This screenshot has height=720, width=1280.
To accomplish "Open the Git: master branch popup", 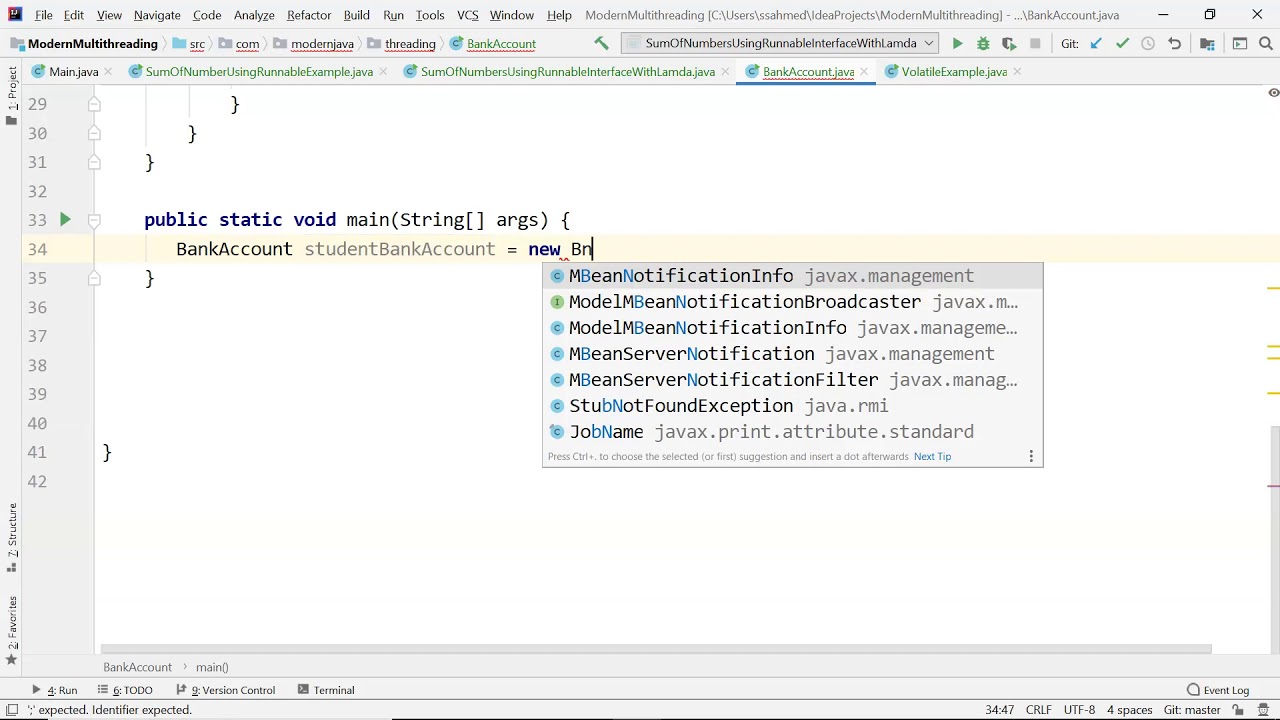I will click(x=1191, y=710).
